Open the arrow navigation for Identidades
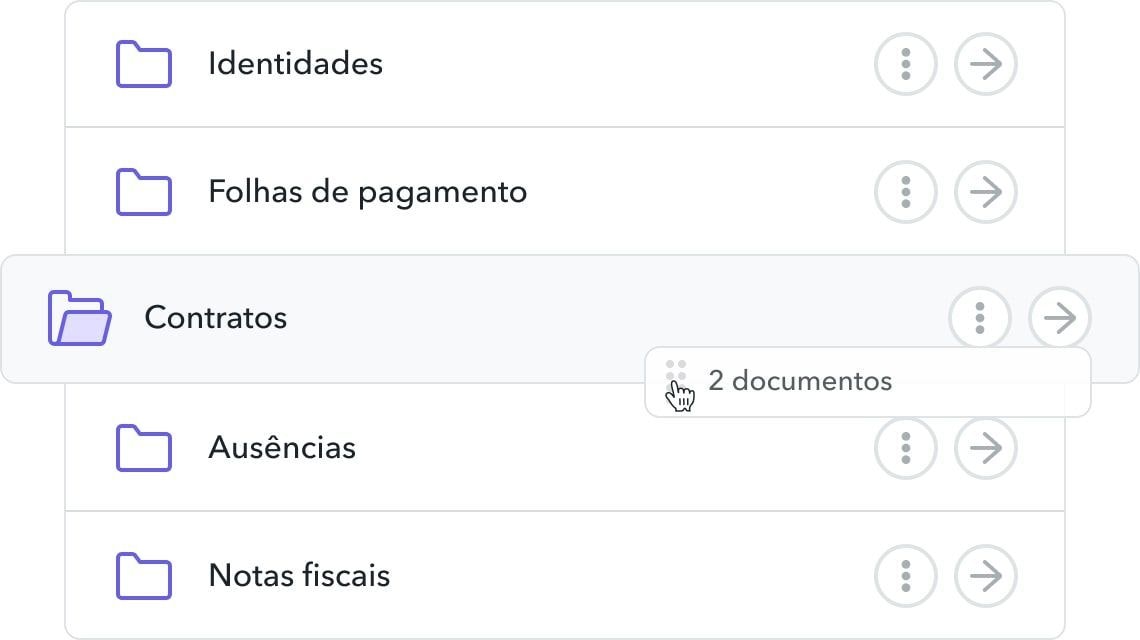The height and width of the screenshot is (640, 1140). (986, 64)
